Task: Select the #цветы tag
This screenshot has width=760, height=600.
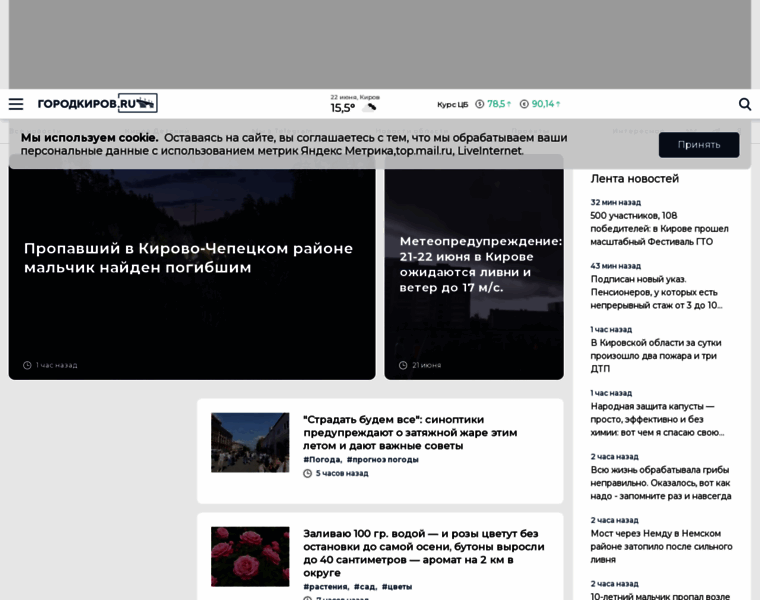Action: pyautogui.click(x=397, y=586)
